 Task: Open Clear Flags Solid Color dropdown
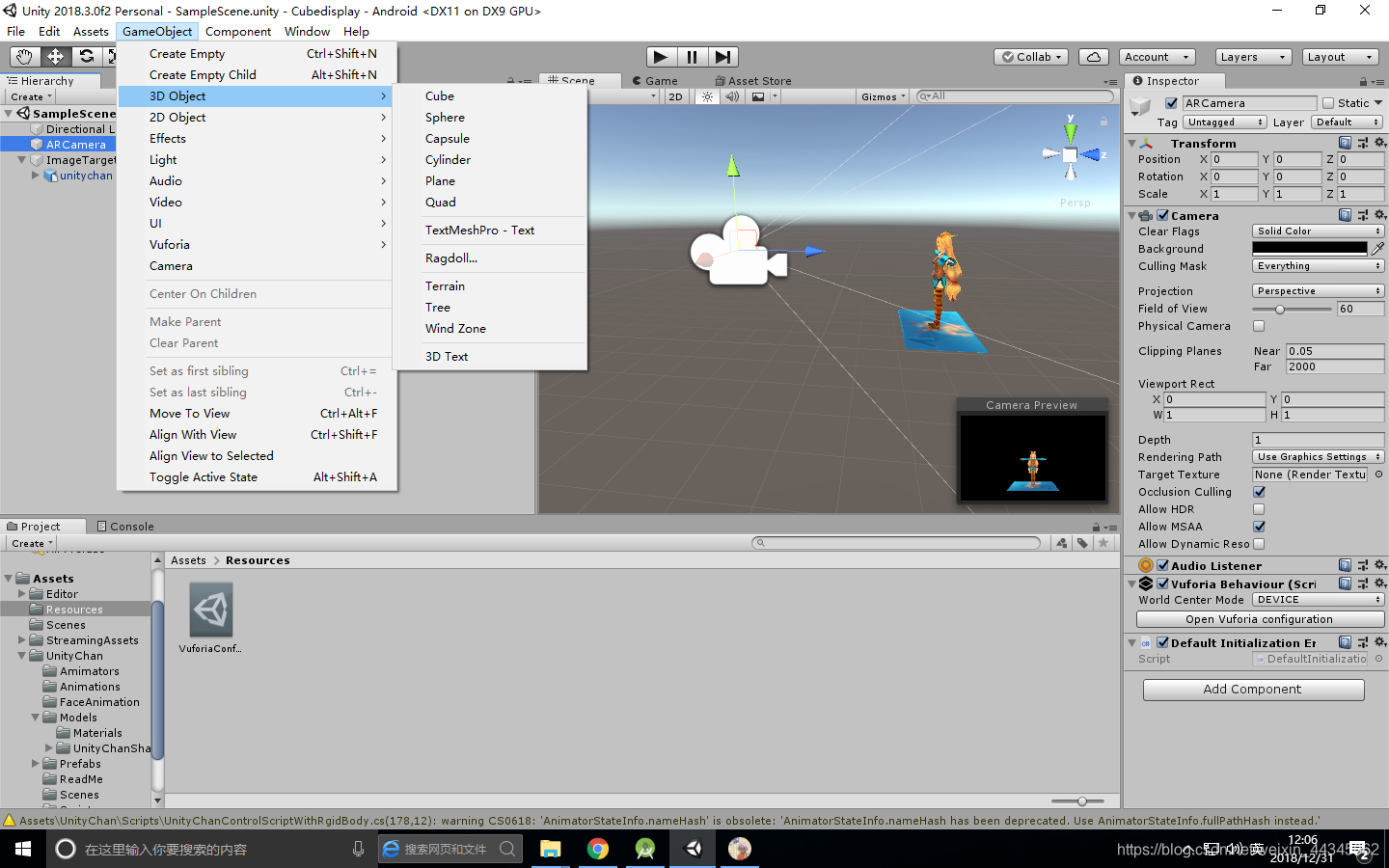1319,231
